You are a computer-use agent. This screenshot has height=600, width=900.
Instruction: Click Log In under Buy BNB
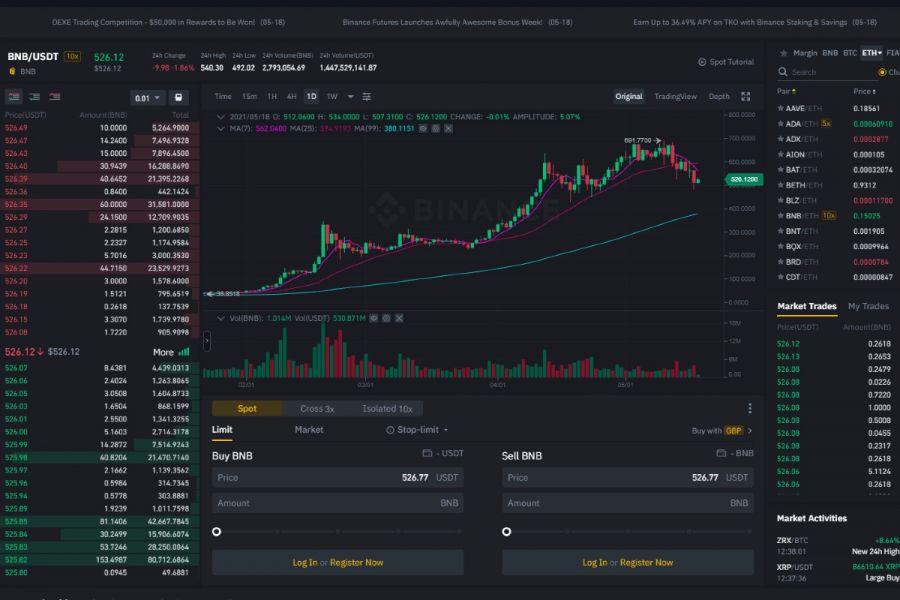click(305, 563)
